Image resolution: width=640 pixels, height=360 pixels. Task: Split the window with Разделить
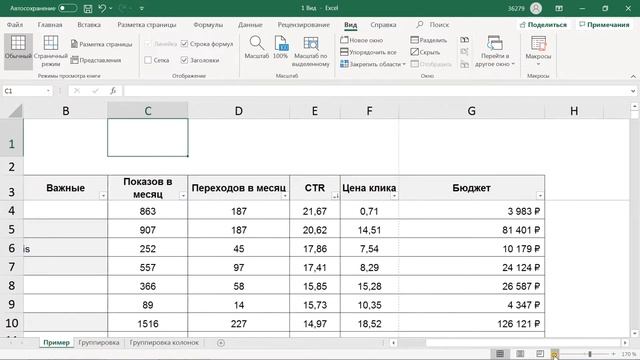(x=429, y=40)
